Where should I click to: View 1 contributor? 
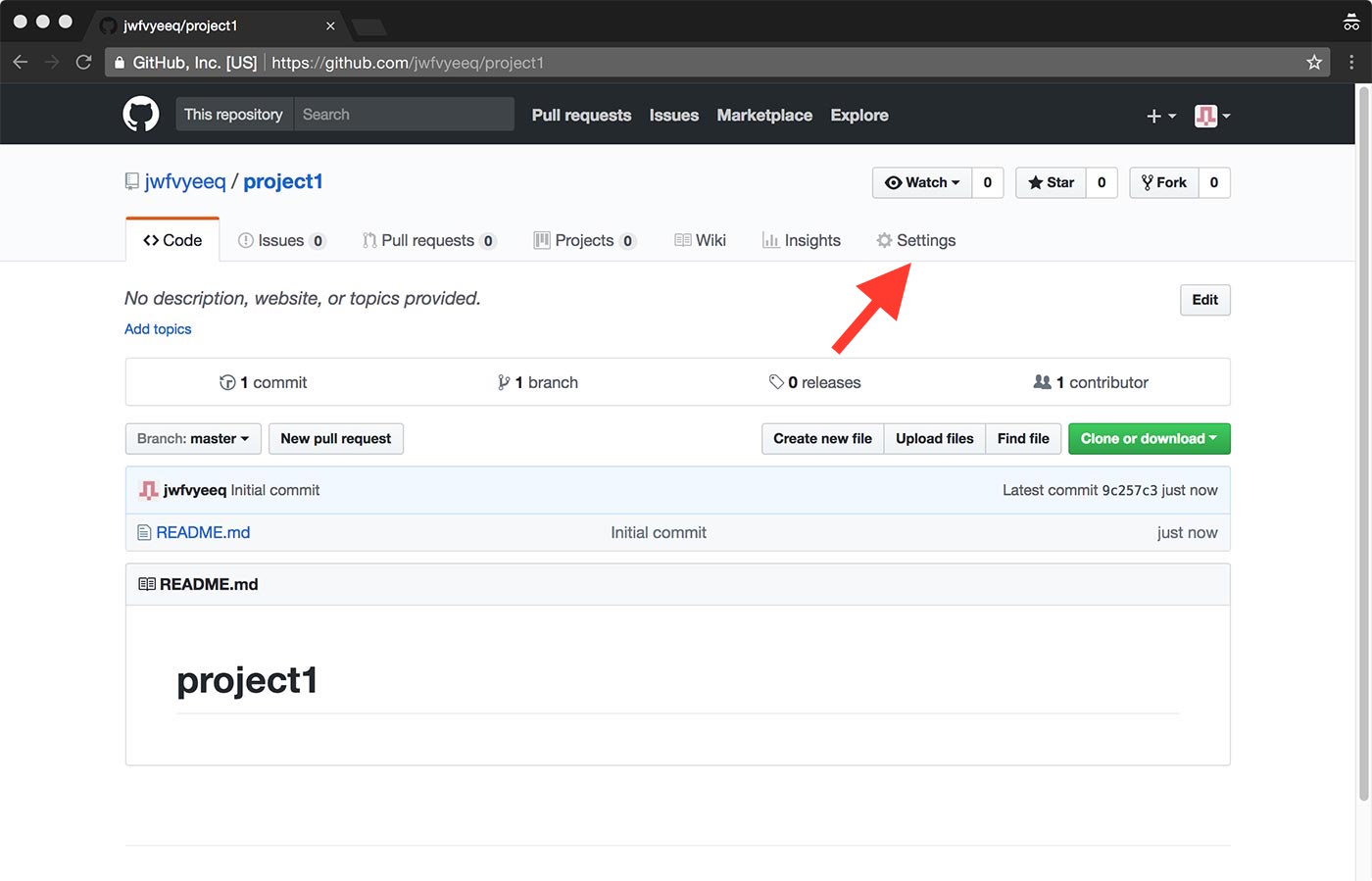pos(1091,382)
